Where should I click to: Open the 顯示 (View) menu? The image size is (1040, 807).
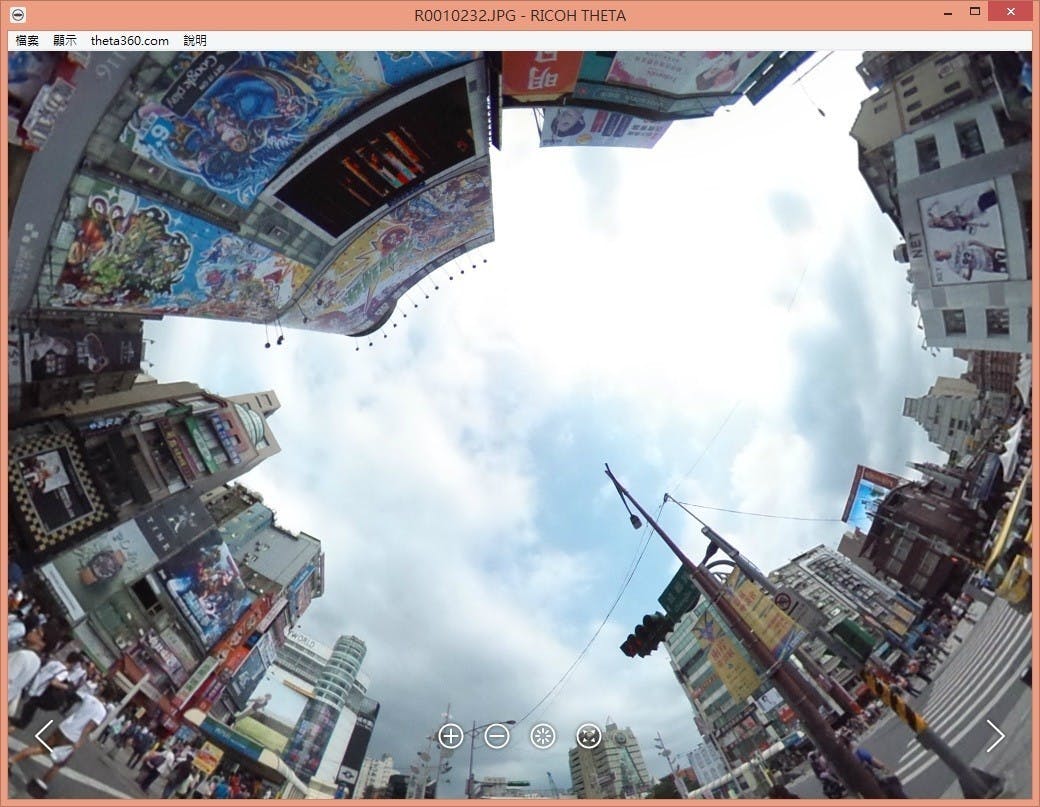[65, 41]
